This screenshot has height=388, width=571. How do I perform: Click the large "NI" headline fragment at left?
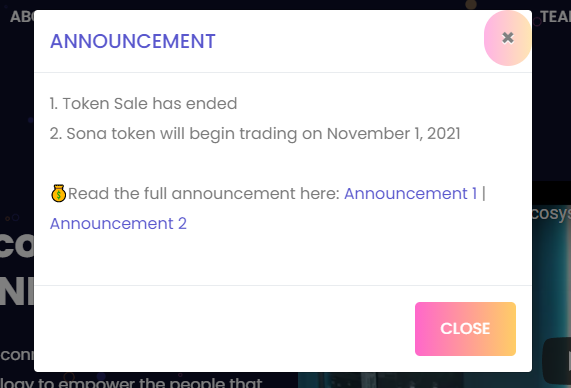click(x=17, y=292)
